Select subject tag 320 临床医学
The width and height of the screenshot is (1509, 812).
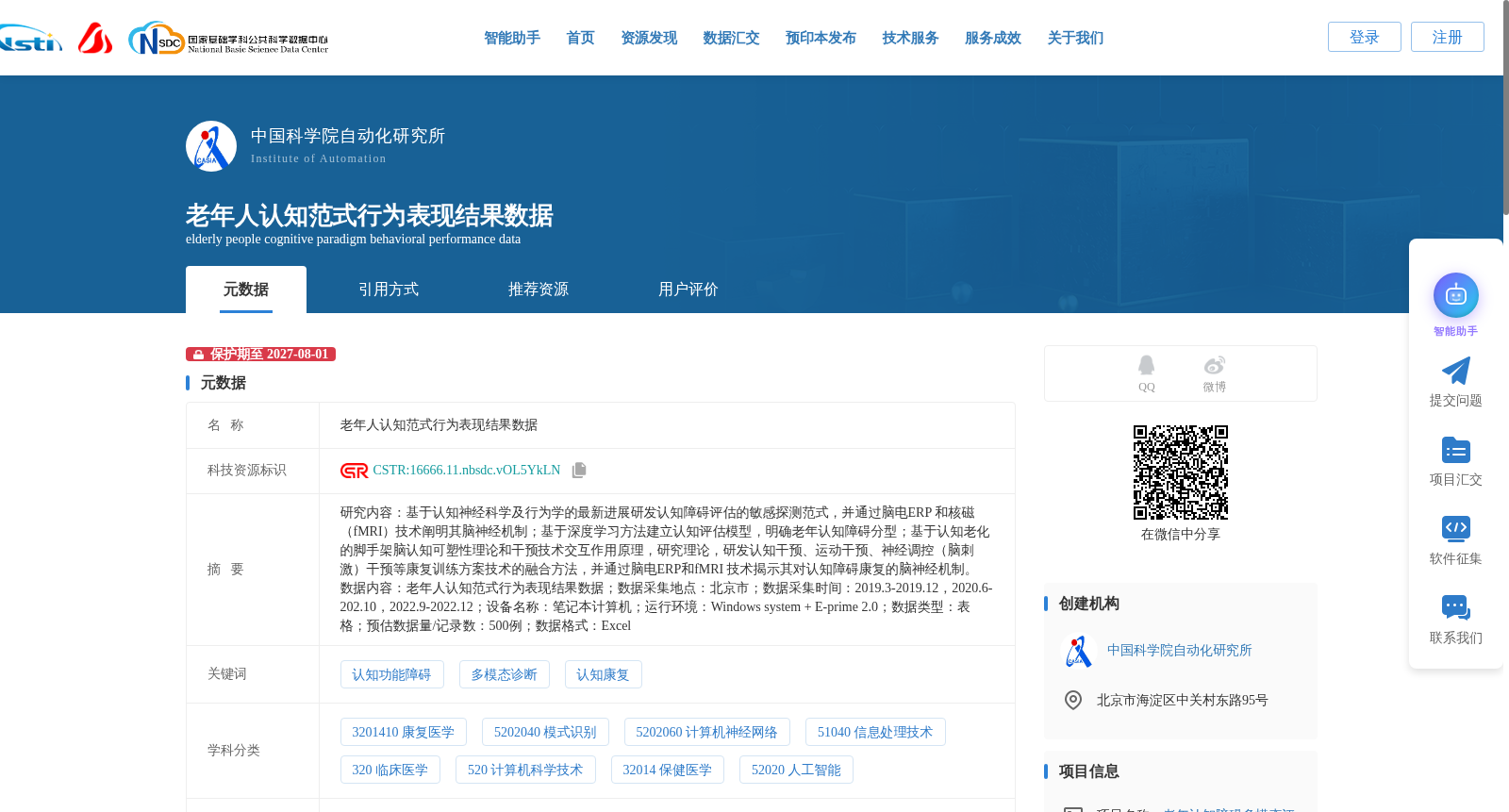390,770
